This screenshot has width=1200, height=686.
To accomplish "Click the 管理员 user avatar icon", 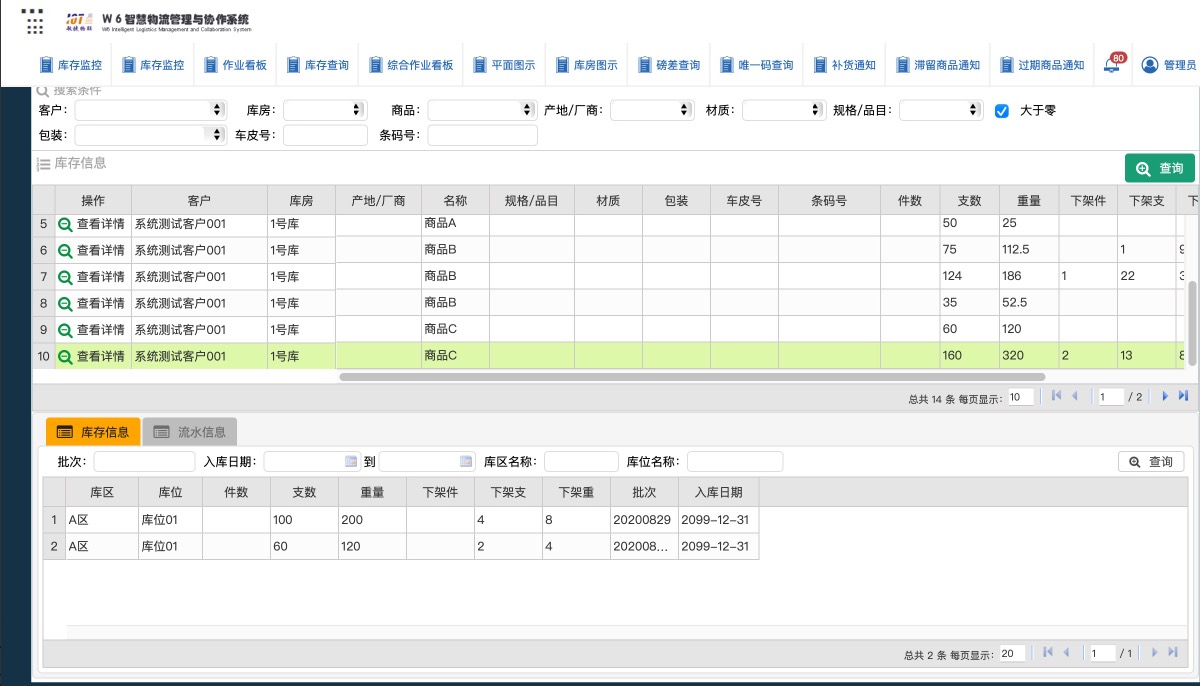I will coord(1149,65).
